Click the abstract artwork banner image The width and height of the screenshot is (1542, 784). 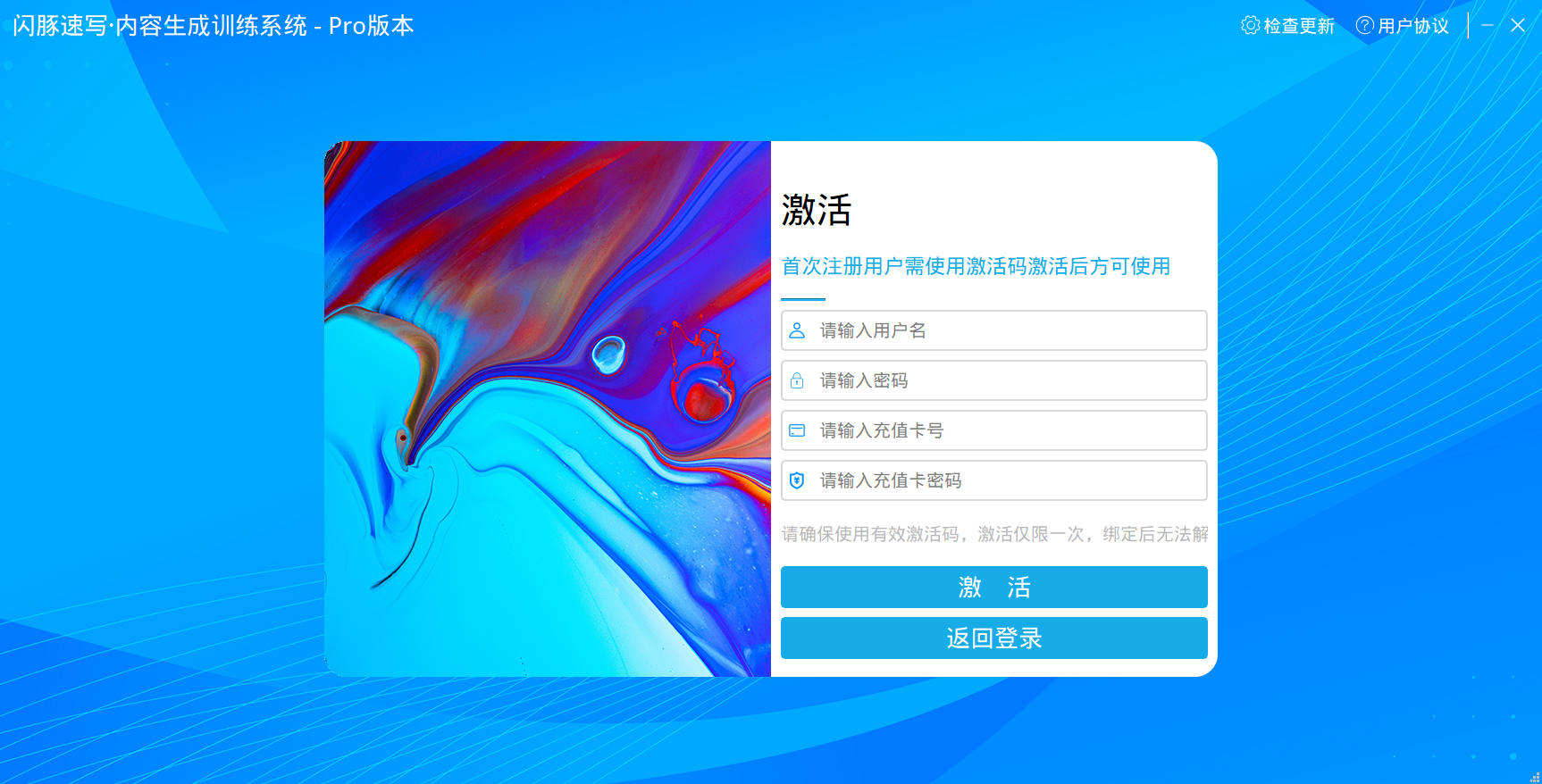[x=548, y=409]
